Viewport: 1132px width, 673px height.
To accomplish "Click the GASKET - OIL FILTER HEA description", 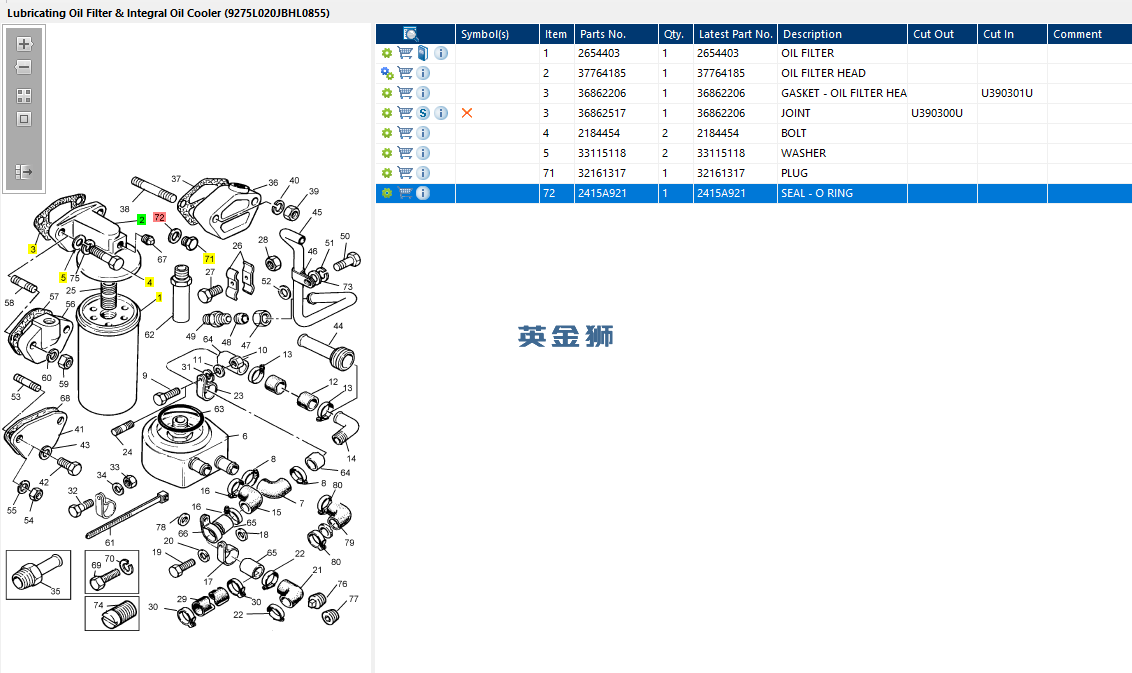I will [843, 93].
